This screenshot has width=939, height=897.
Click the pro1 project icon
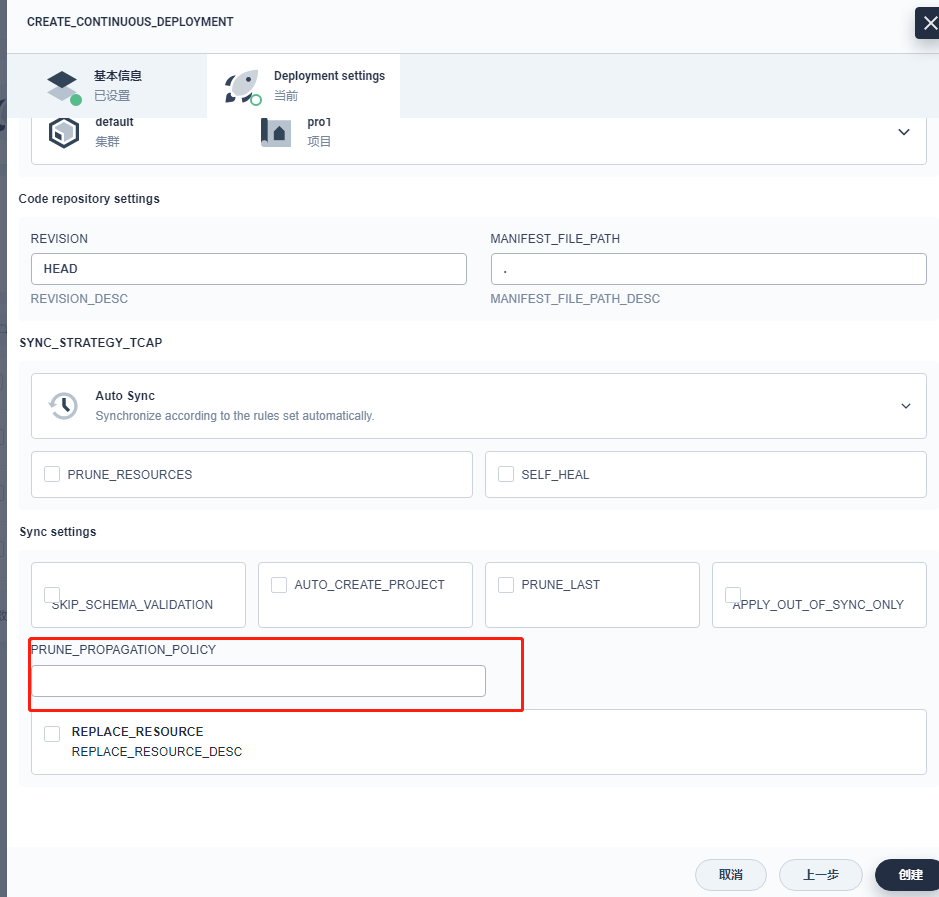(x=275, y=131)
